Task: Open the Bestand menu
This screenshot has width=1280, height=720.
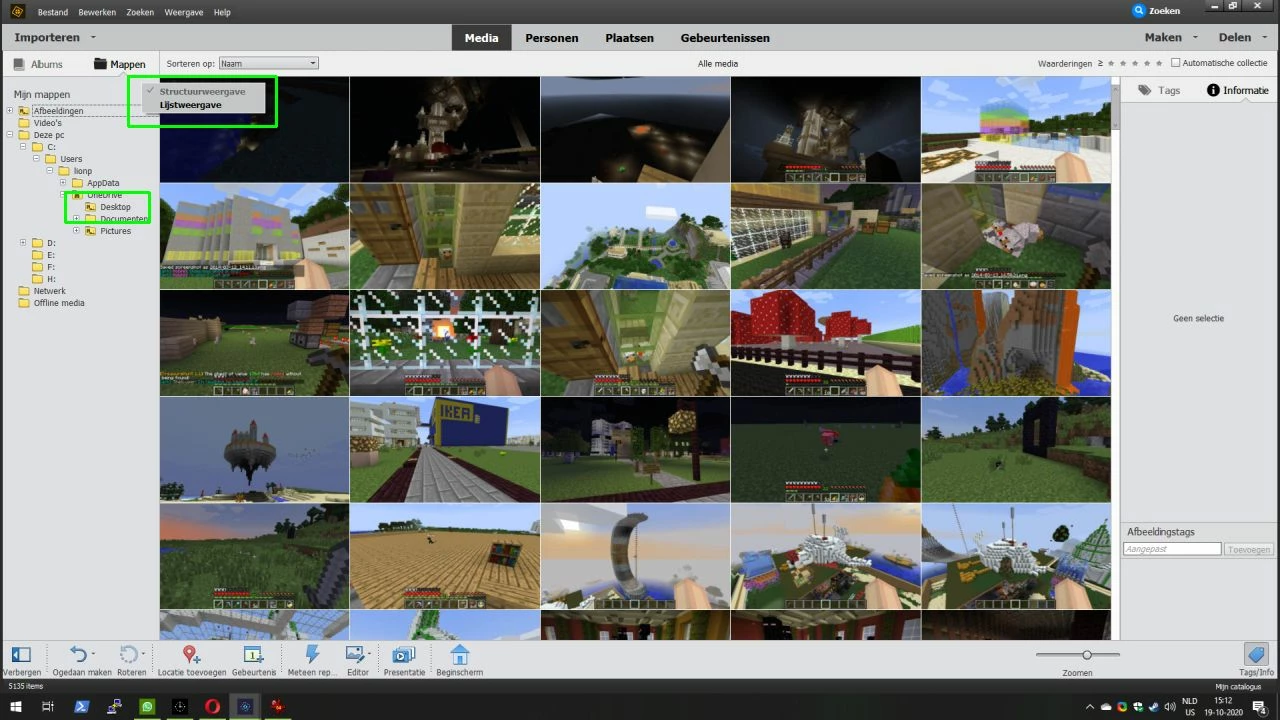Action: tap(53, 12)
